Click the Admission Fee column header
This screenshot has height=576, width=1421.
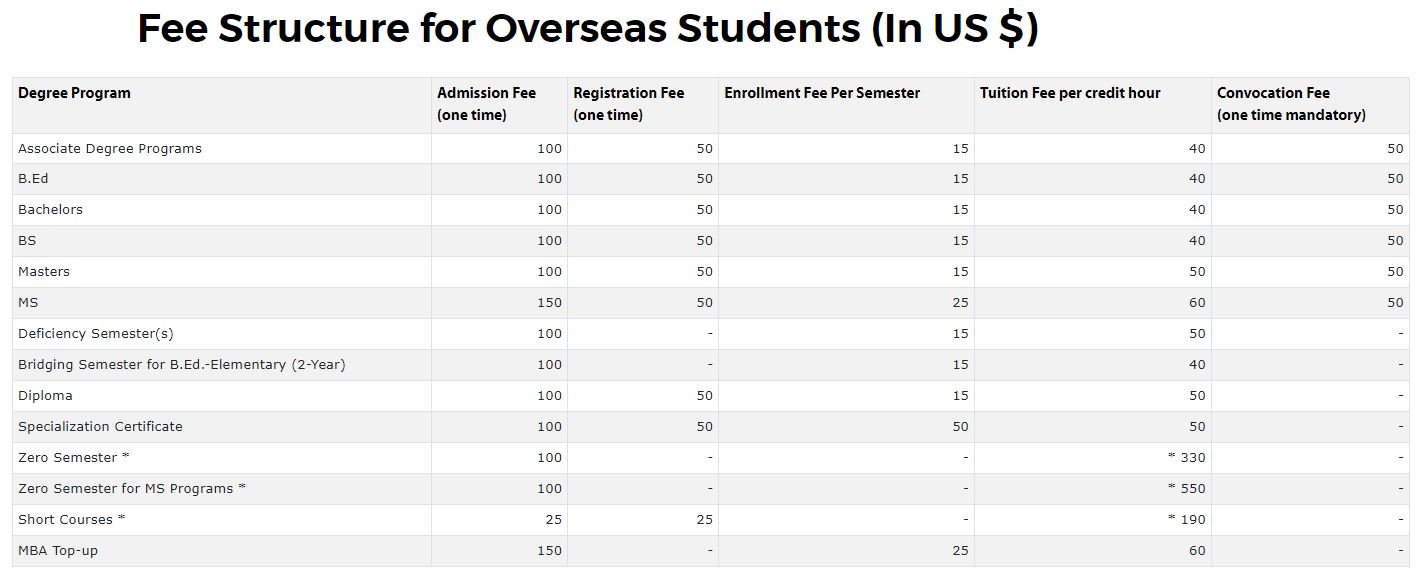(486, 104)
